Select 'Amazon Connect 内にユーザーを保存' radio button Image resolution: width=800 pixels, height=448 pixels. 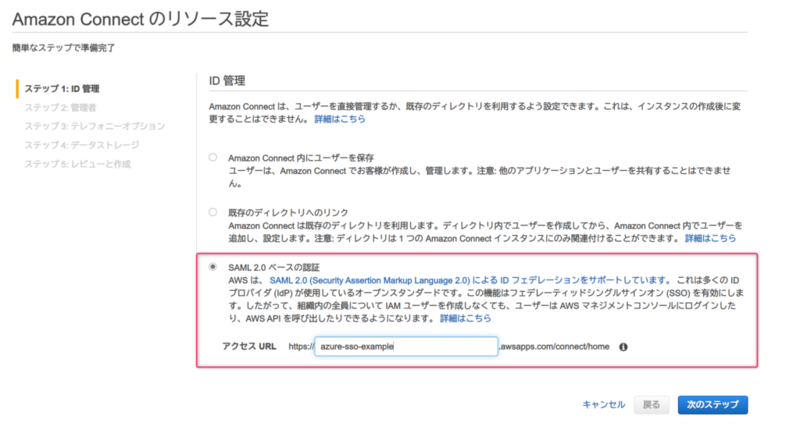213,158
